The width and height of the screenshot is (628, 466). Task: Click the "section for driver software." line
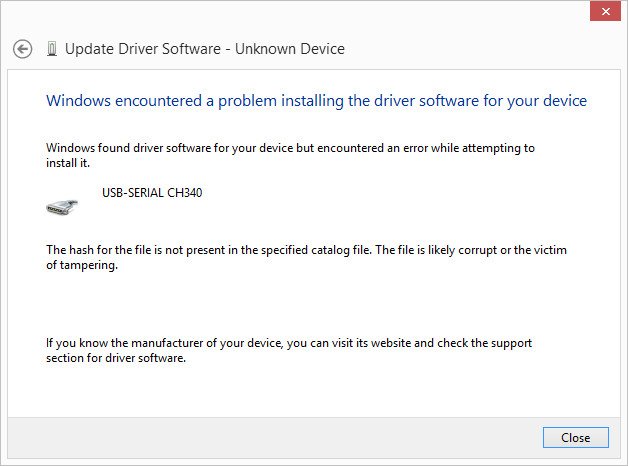(117, 359)
